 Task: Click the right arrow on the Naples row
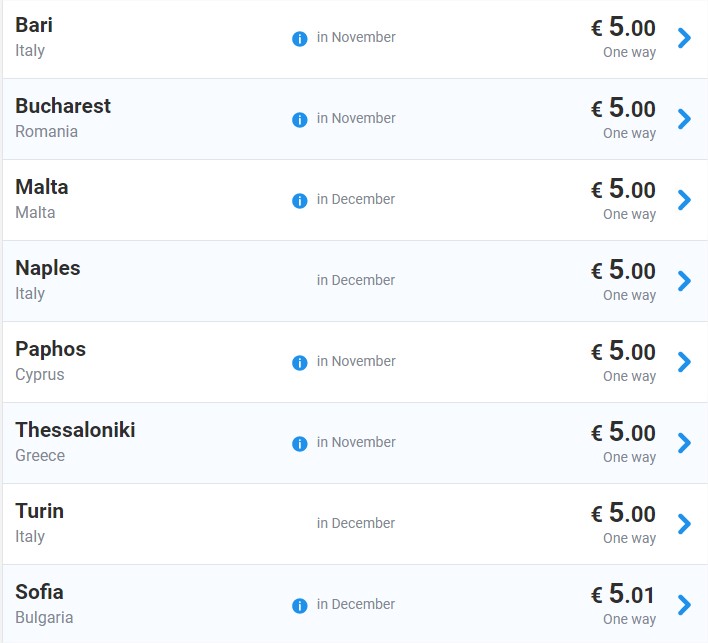click(x=685, y=281)
